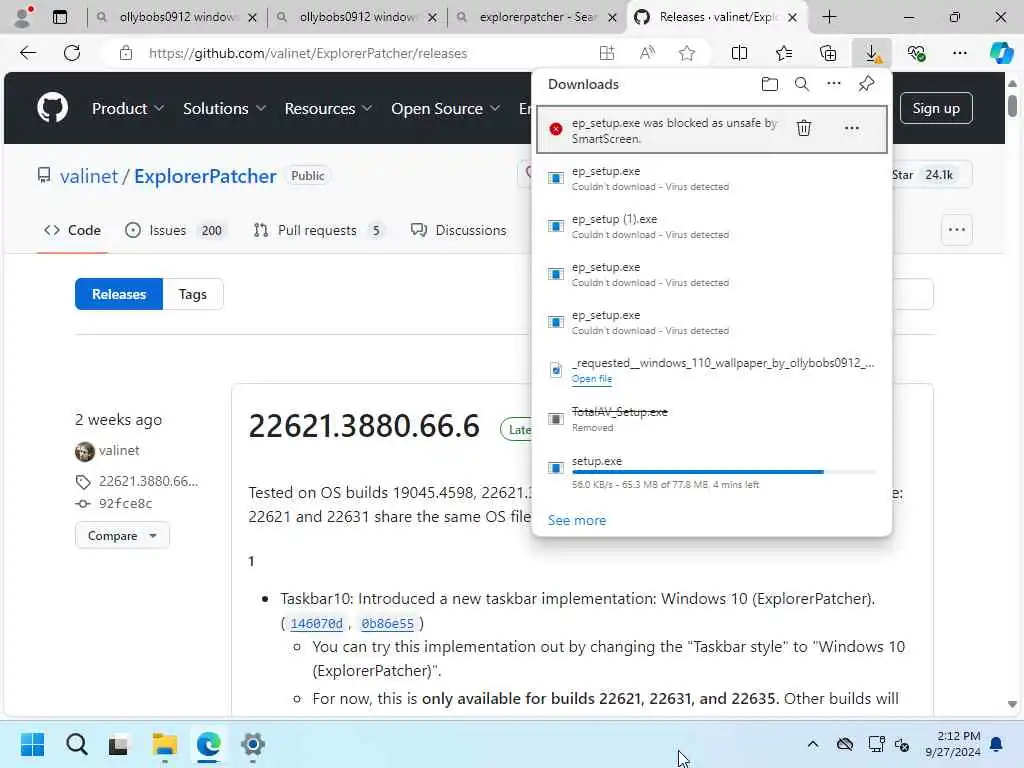The width and height of the screenshot is (1024, 768).
Task: Switch to explorerpatcher search tab
Action: click(536, 17)
